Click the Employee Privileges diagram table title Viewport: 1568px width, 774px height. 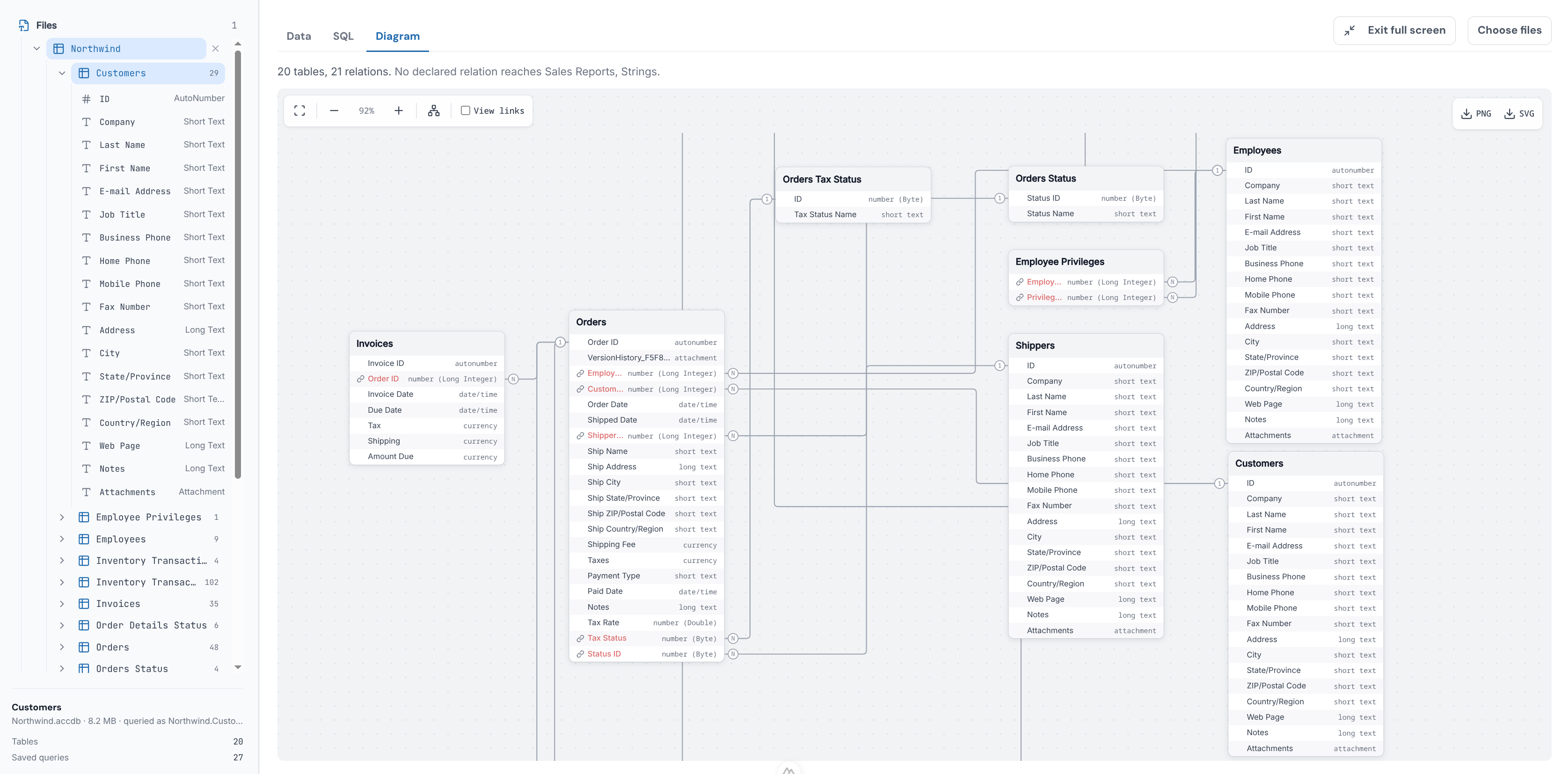click(1060, 262)
